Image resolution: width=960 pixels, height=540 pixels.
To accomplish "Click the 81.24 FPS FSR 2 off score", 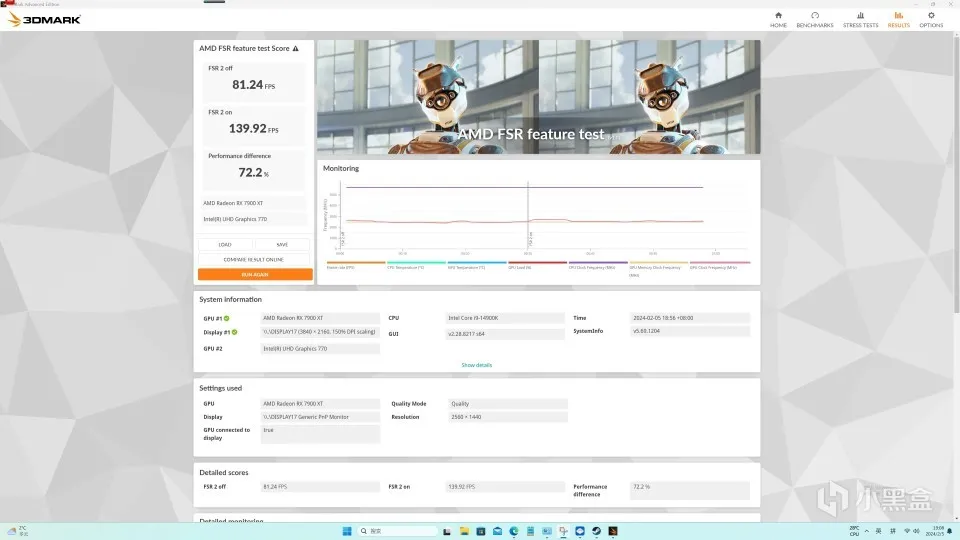I will click(253, 85).
